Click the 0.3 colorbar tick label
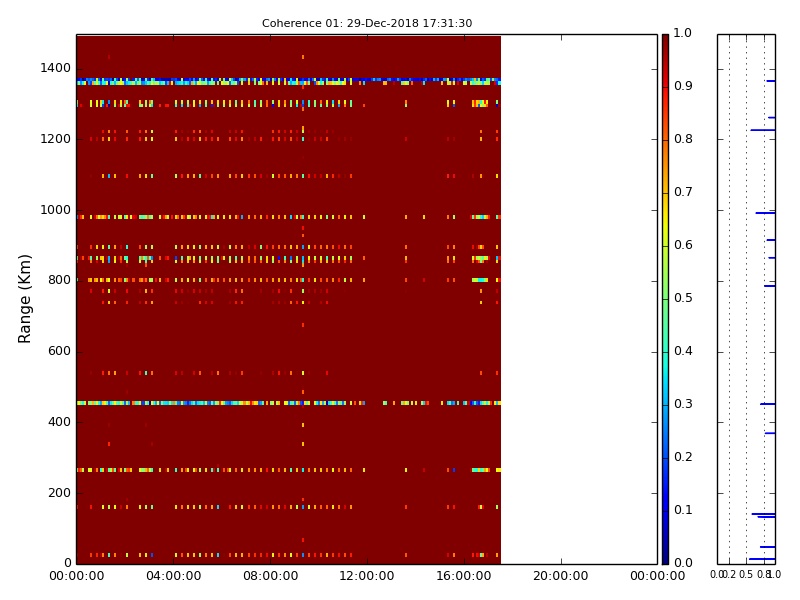800x600 pixels. coord(683,404)
